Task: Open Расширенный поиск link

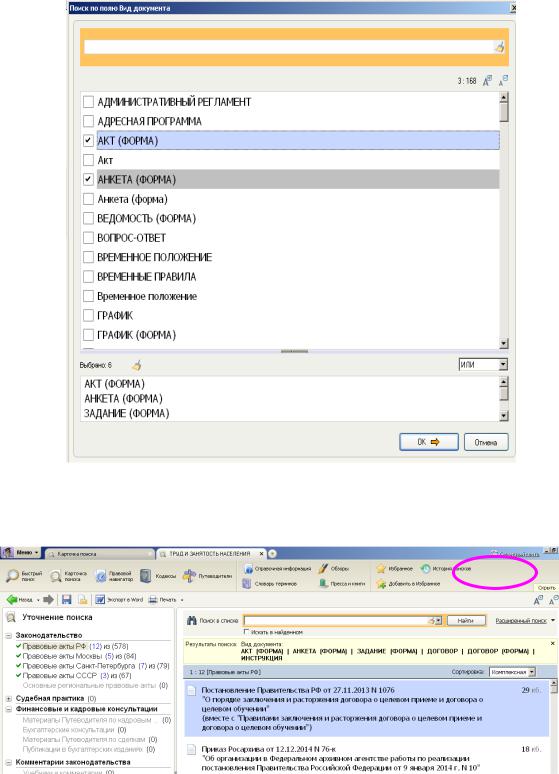Action: click(521, 620)
